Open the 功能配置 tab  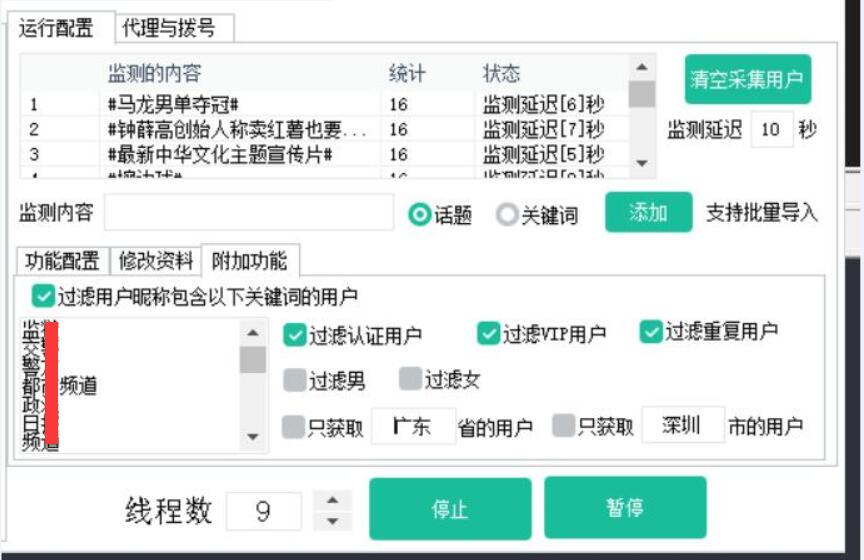(x=61, y=261)
